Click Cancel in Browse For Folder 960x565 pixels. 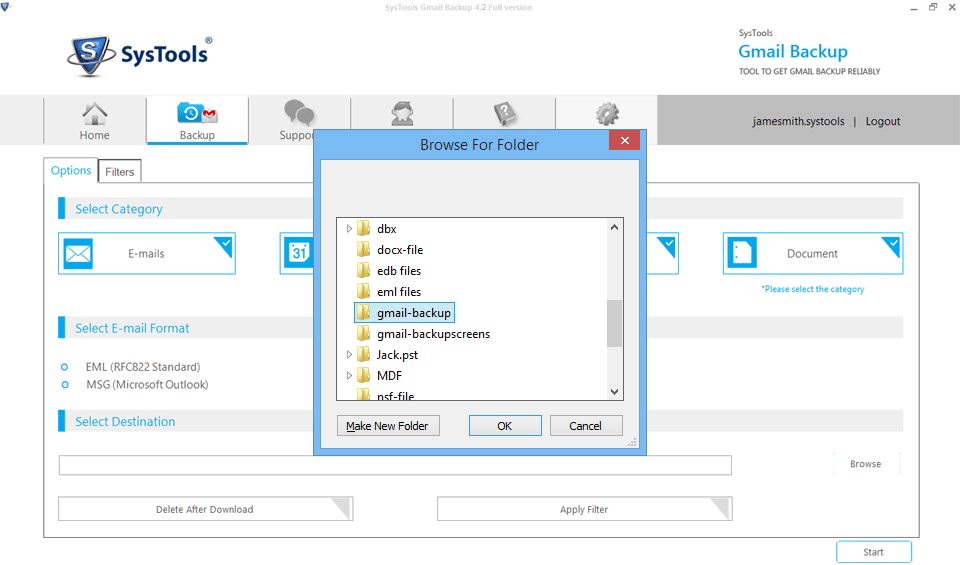tap(585, 426)
